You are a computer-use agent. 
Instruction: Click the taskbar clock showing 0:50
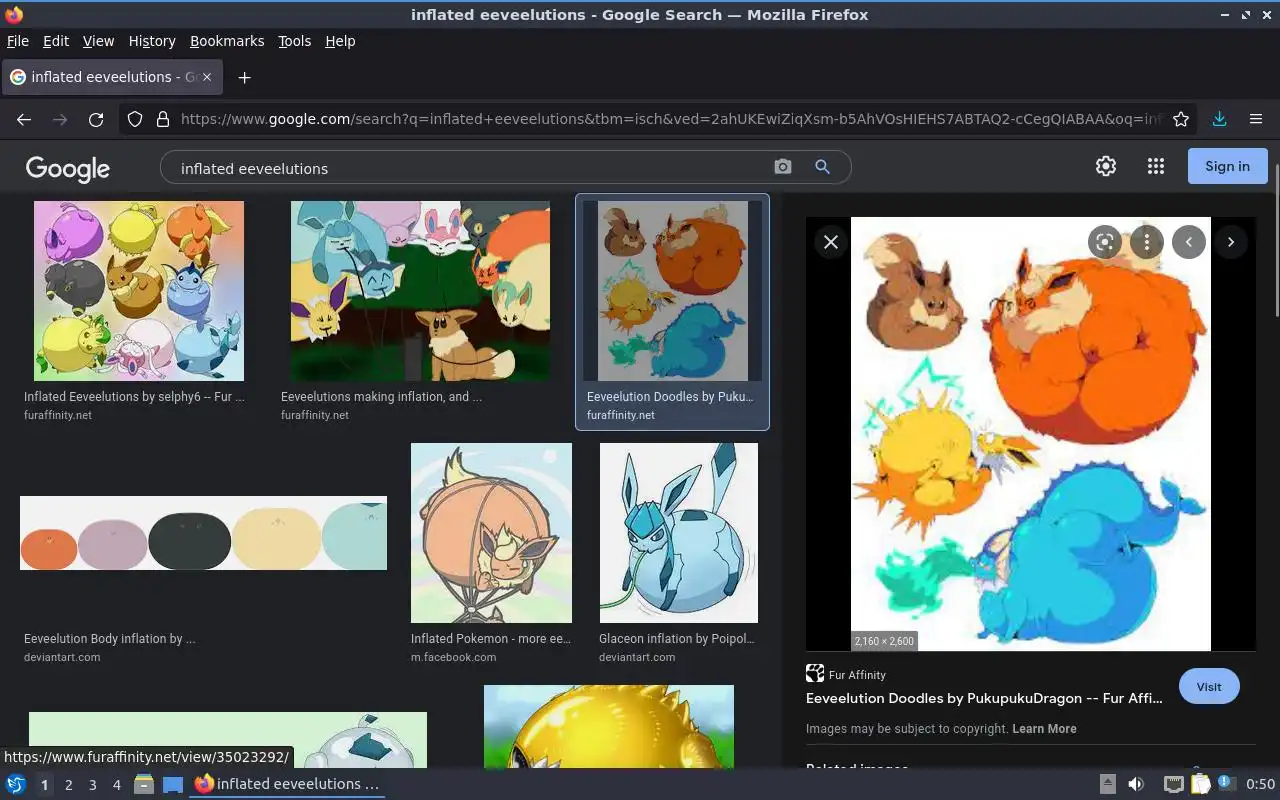point(1260,784)
